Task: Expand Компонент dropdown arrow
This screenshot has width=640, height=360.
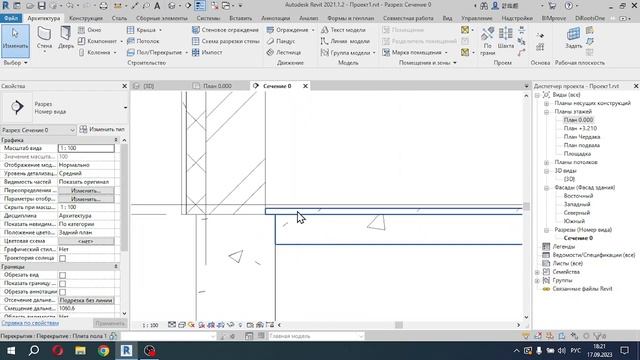Action: (121, 41)
